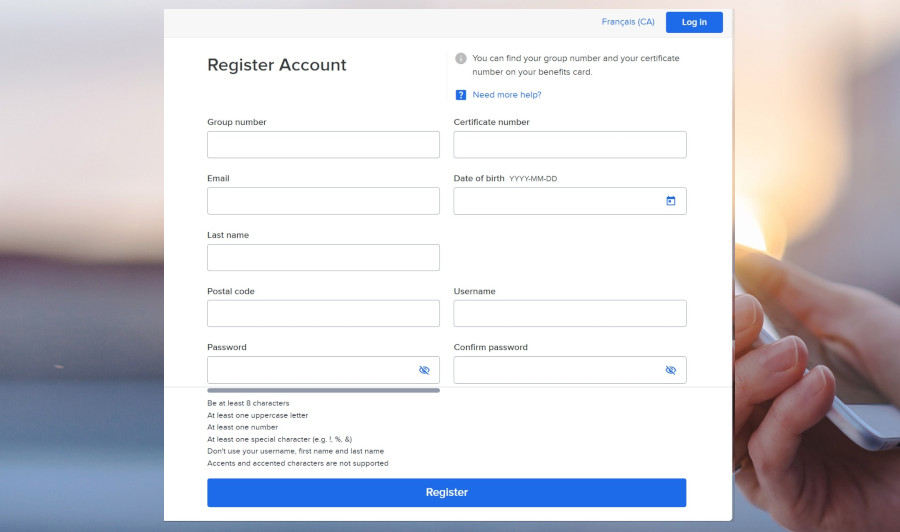Click the blue question mark help icon

(461, 95)
